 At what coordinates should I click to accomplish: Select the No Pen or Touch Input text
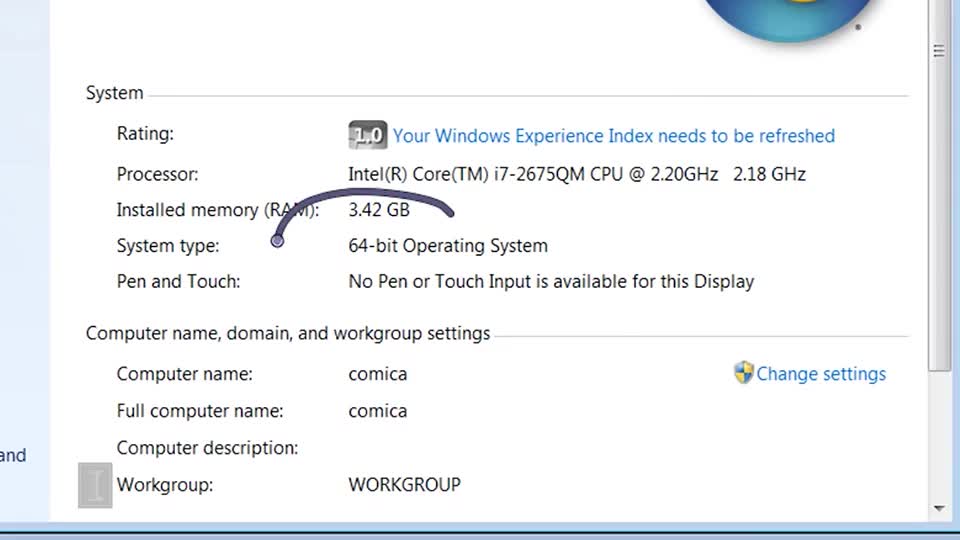click(551, 282)
